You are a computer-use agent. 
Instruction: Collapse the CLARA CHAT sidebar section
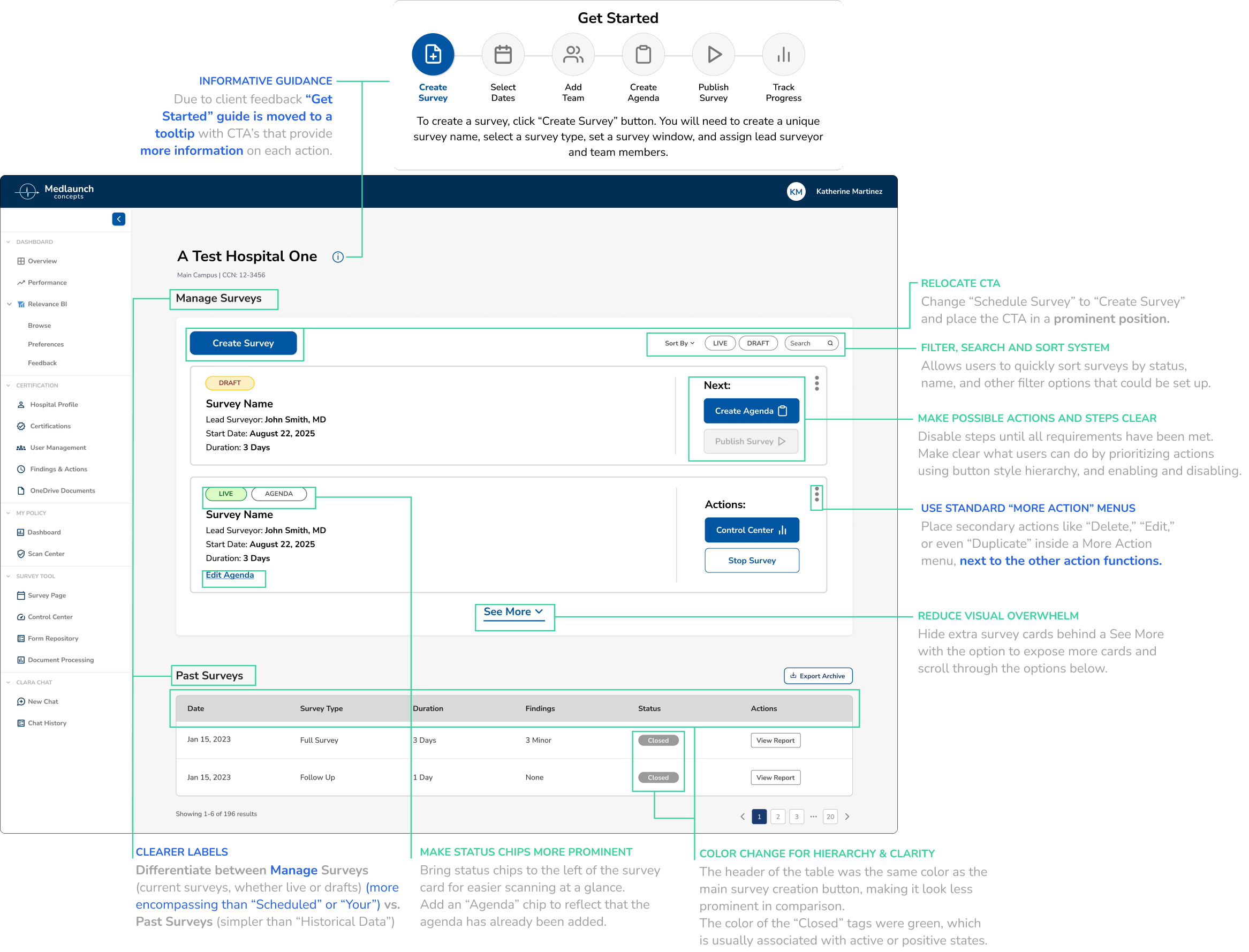coord(9,682)
